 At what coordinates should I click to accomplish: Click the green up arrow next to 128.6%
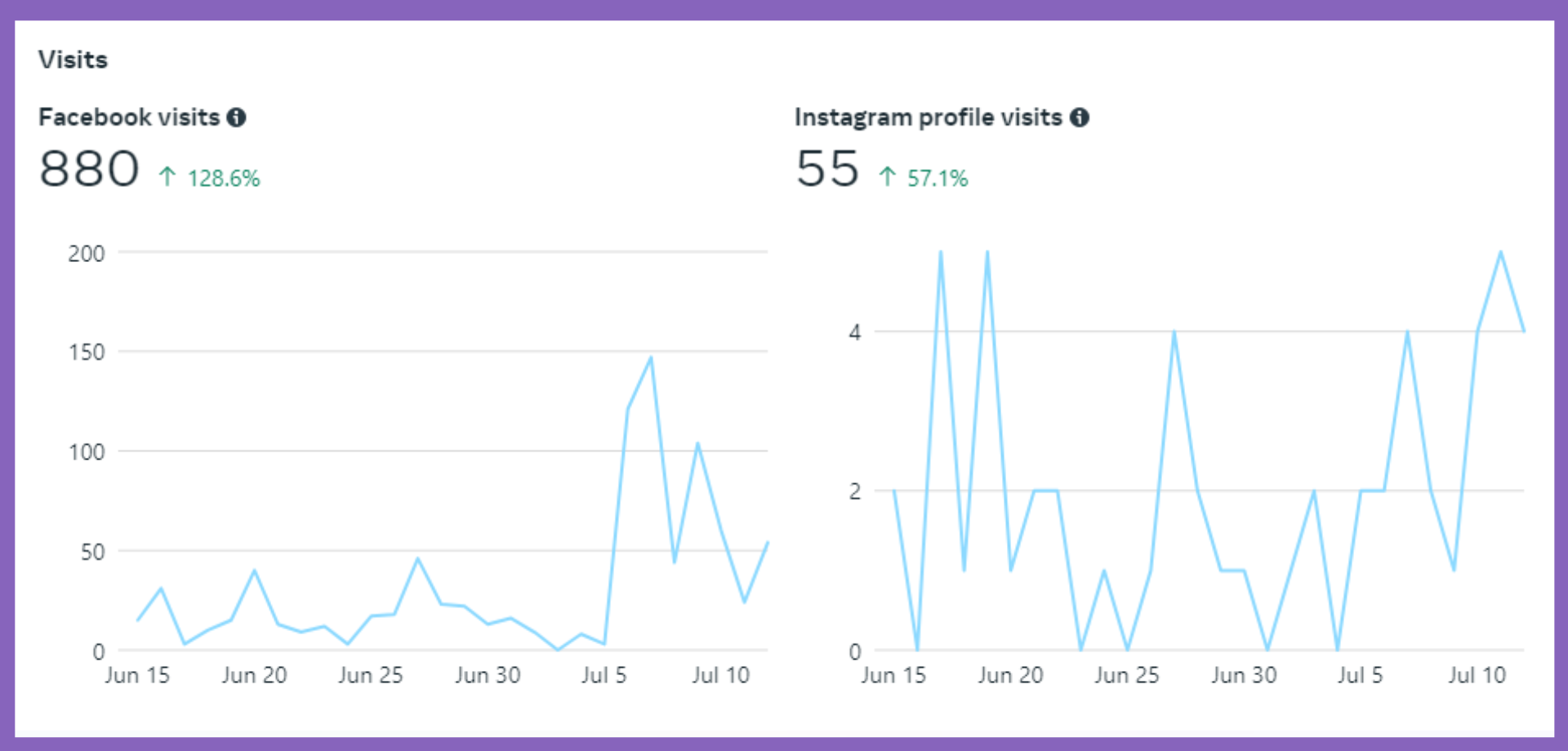[x=167, y=176]
